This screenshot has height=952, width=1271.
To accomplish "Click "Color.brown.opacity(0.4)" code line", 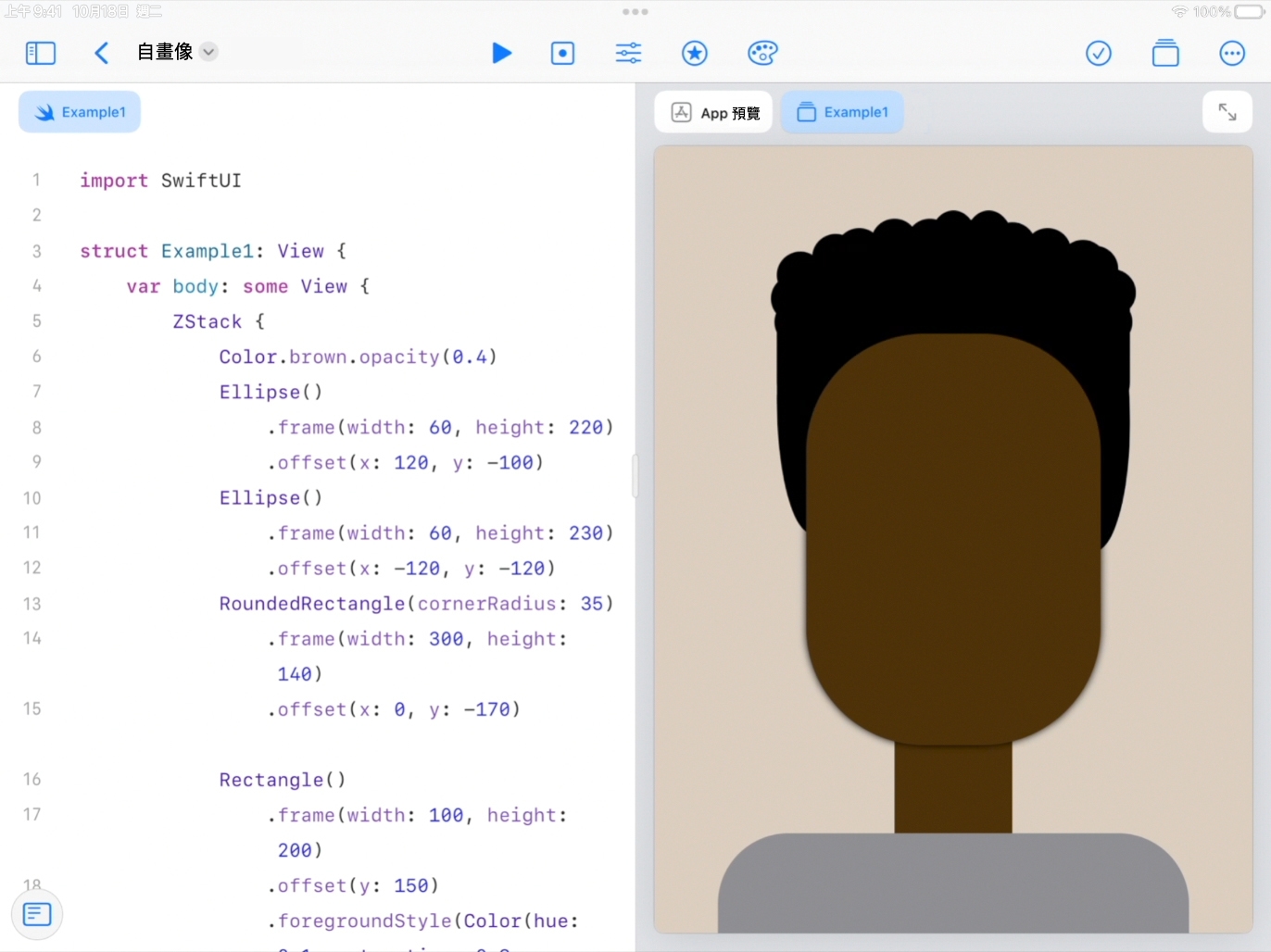I will coord(359,357).
